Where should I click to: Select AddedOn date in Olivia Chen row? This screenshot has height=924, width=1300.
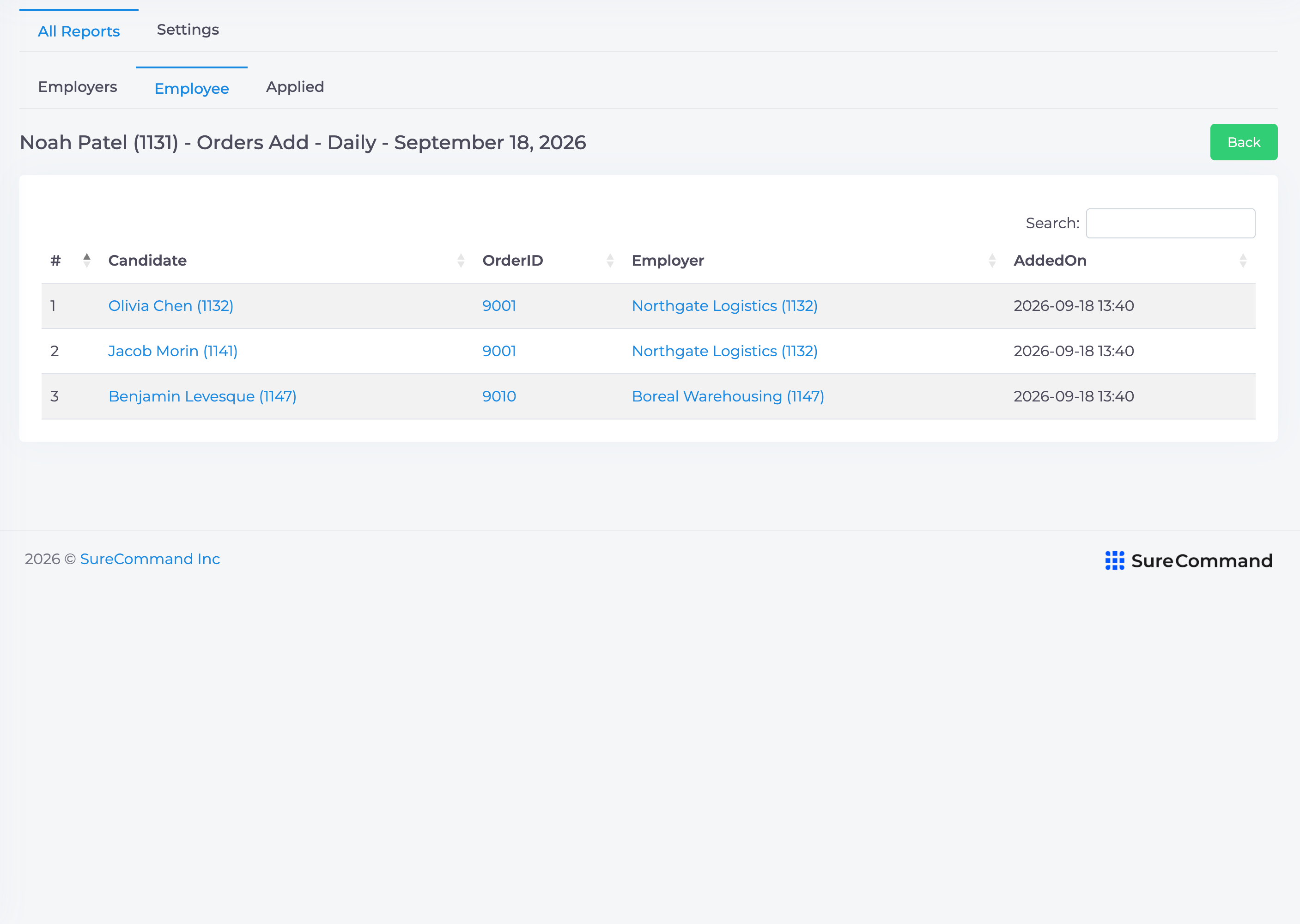[x=1074, y=306]
